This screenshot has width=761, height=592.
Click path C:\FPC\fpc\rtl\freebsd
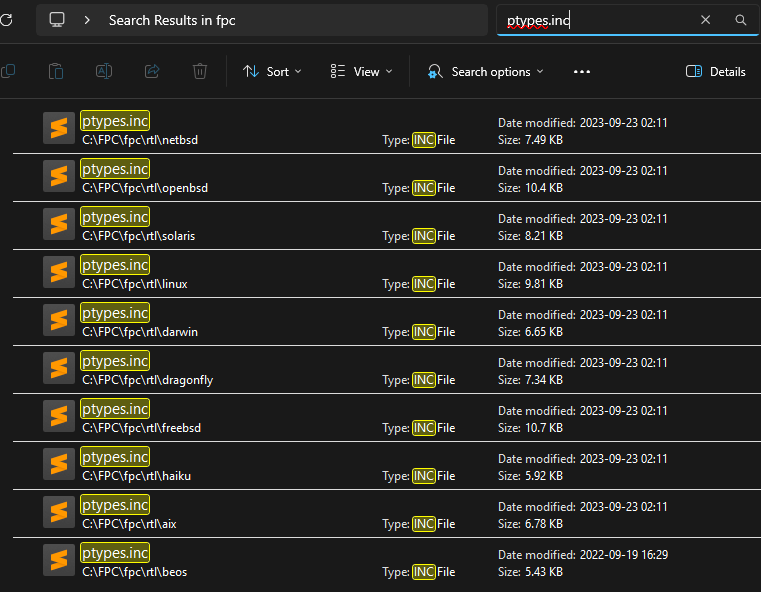[142, 428]
